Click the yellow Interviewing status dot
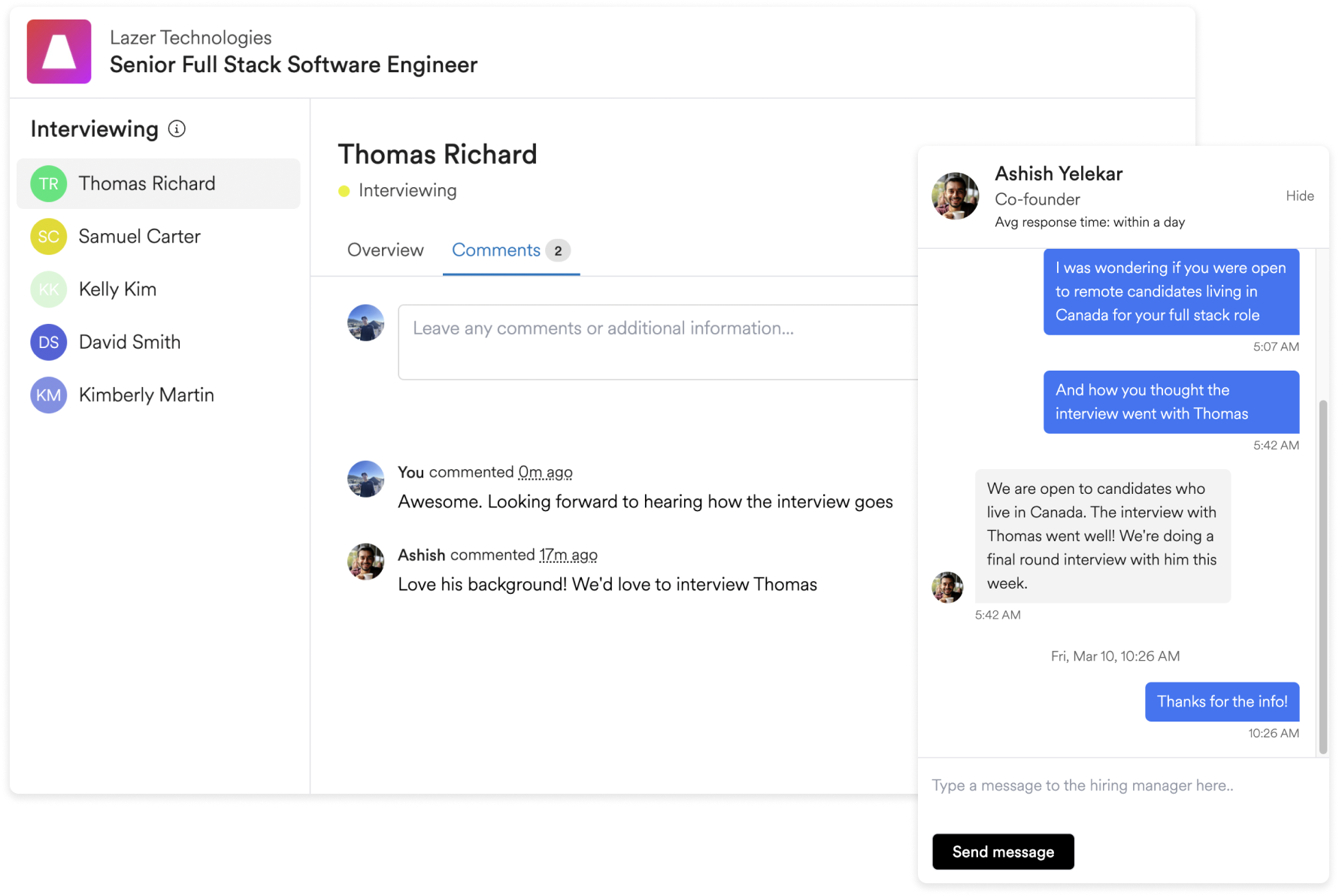Image resolution: width=1339 pixels, height=896 pixels. coord(344,191)
